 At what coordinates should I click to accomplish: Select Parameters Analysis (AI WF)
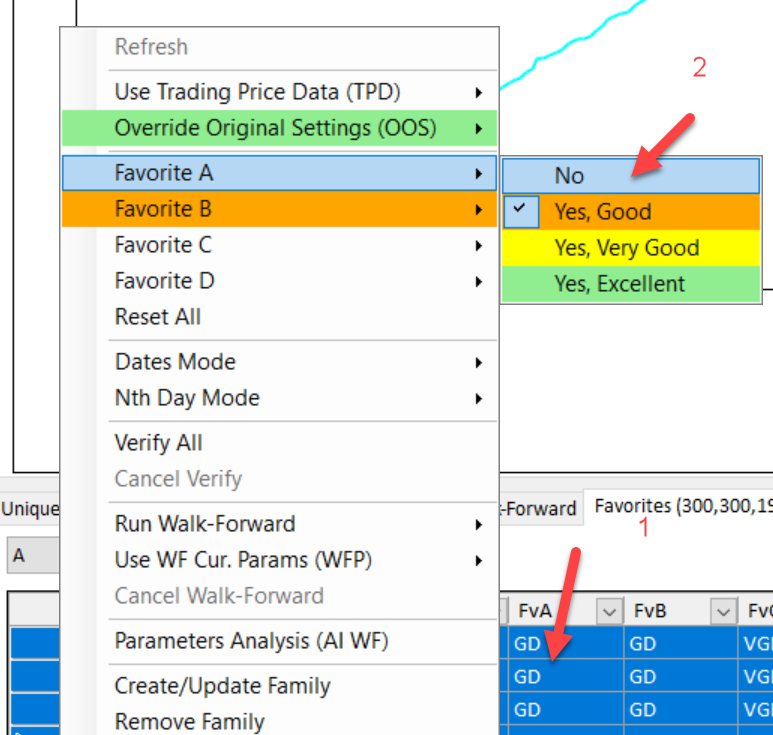tap(251, 641)
